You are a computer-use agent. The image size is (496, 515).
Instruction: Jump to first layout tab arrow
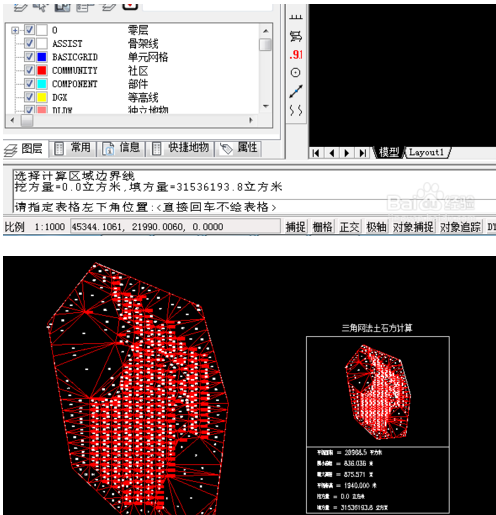coord(315,153)
